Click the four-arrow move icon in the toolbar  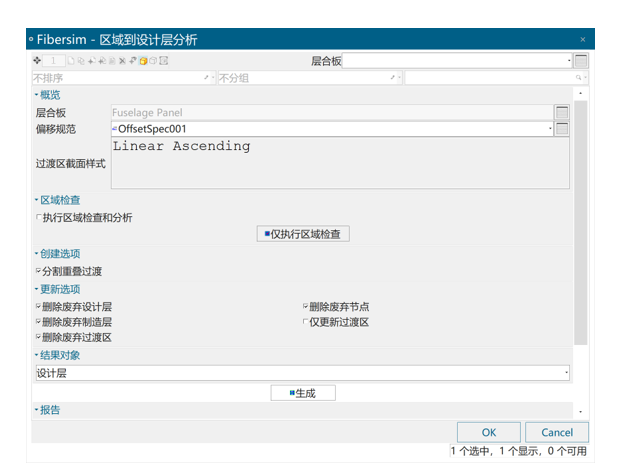37,60
